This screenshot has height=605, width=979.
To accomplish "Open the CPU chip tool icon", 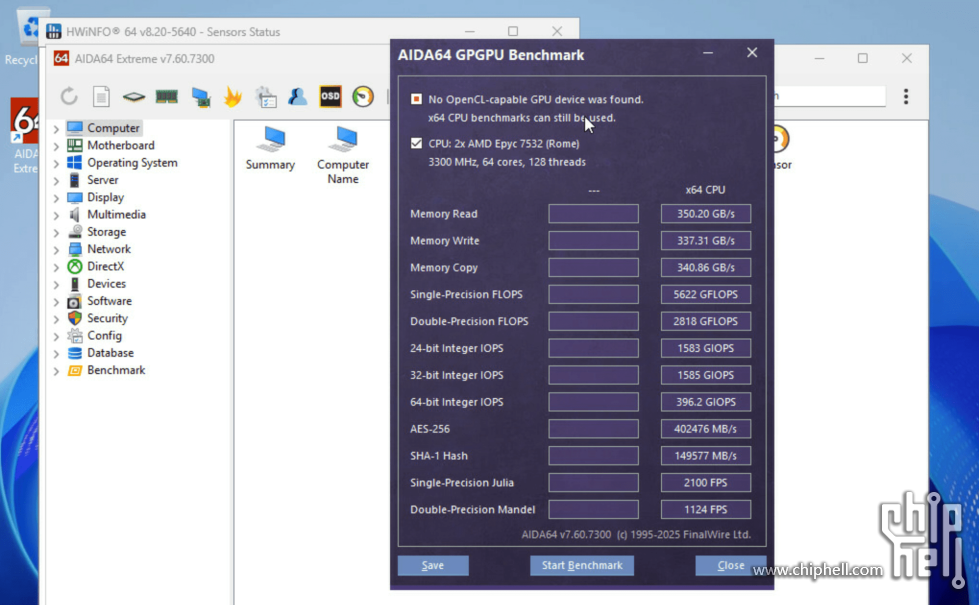I will coord(134,97).
